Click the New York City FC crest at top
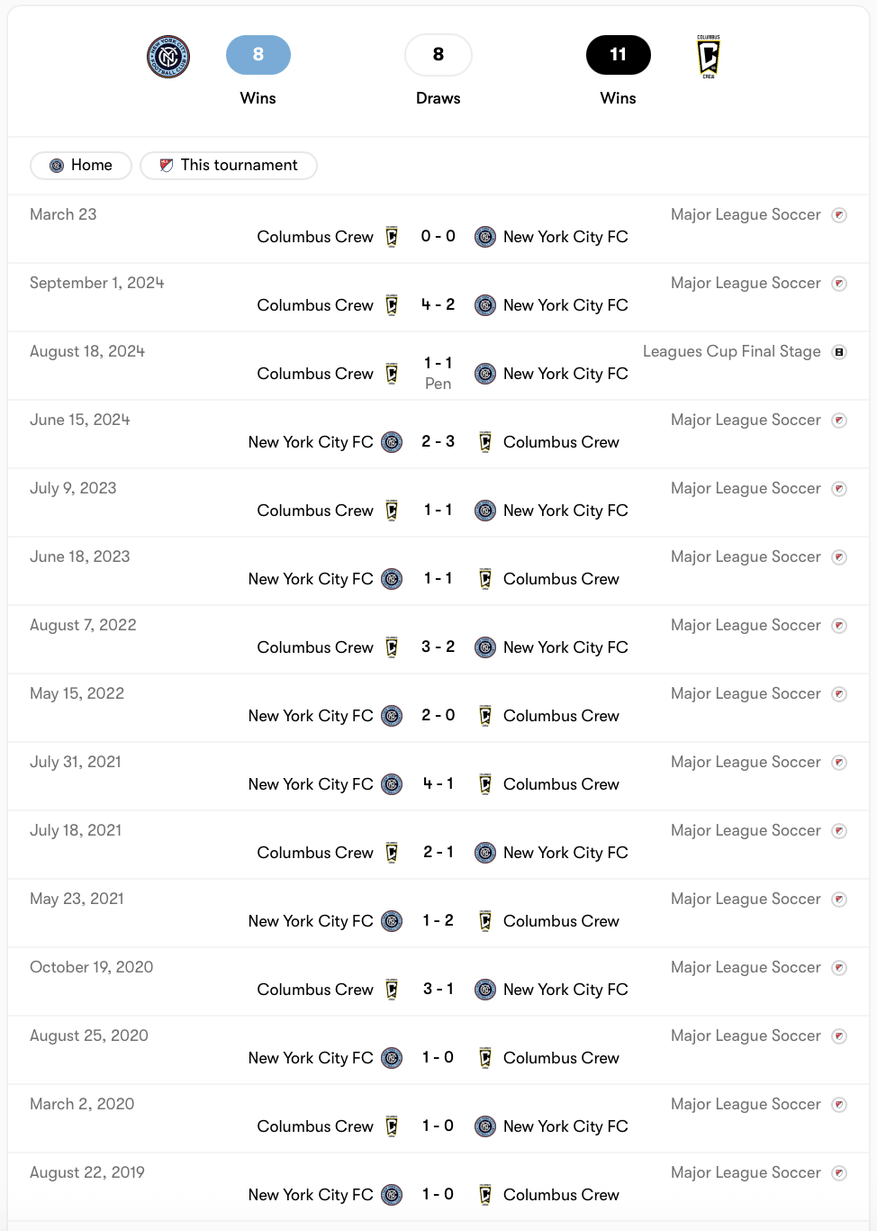 point(168,56)
